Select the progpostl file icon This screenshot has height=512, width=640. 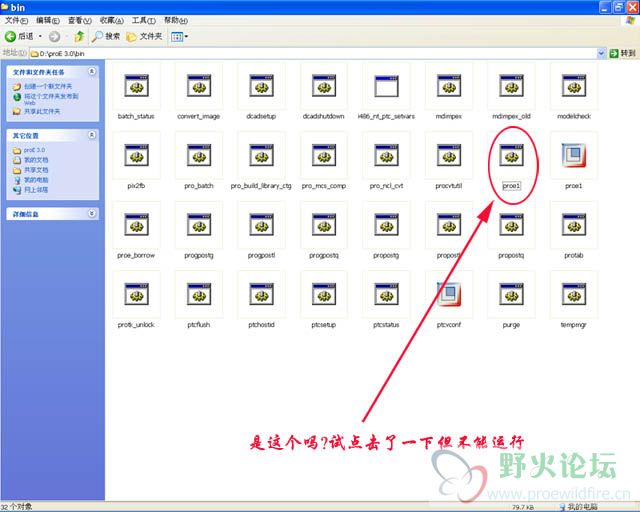[261, 225]
